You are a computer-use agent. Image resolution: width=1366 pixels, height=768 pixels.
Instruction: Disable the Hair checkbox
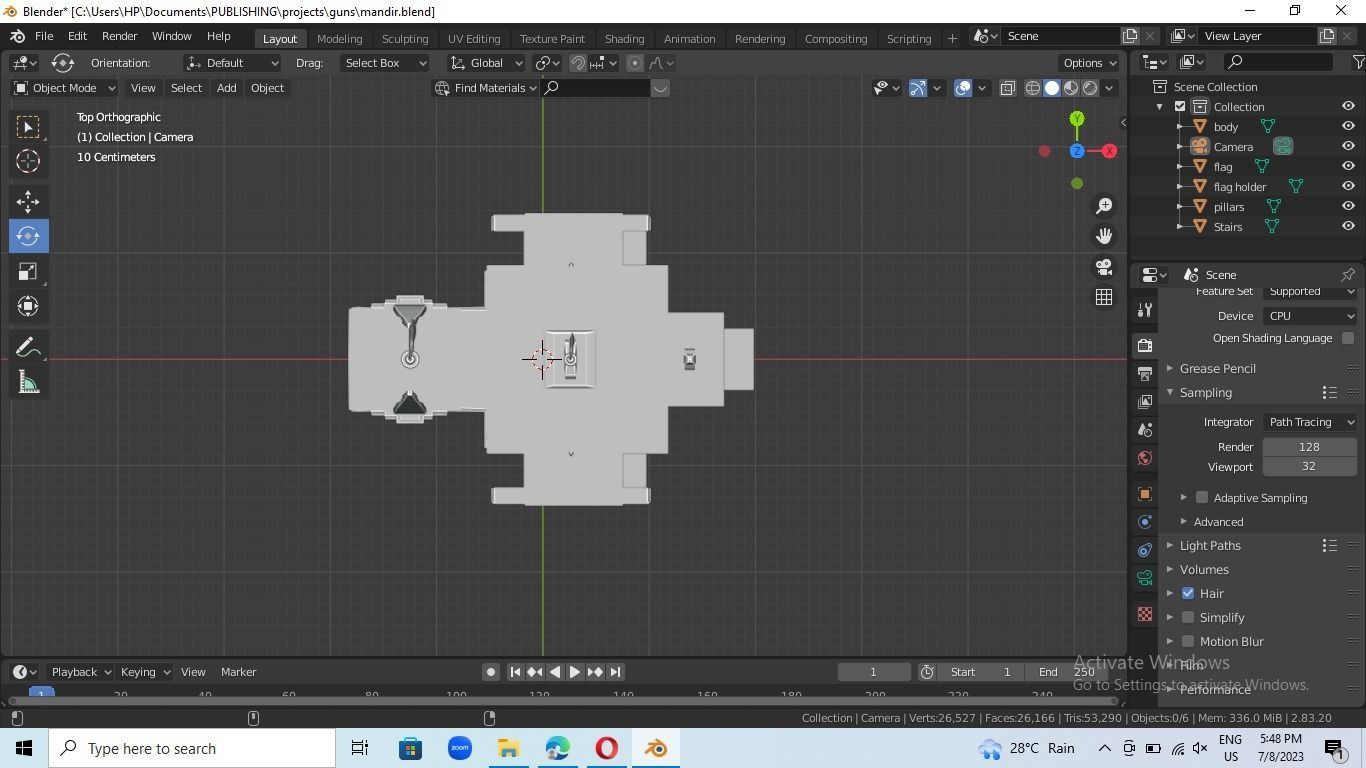pyautogui.click(x=1188, y=593)
